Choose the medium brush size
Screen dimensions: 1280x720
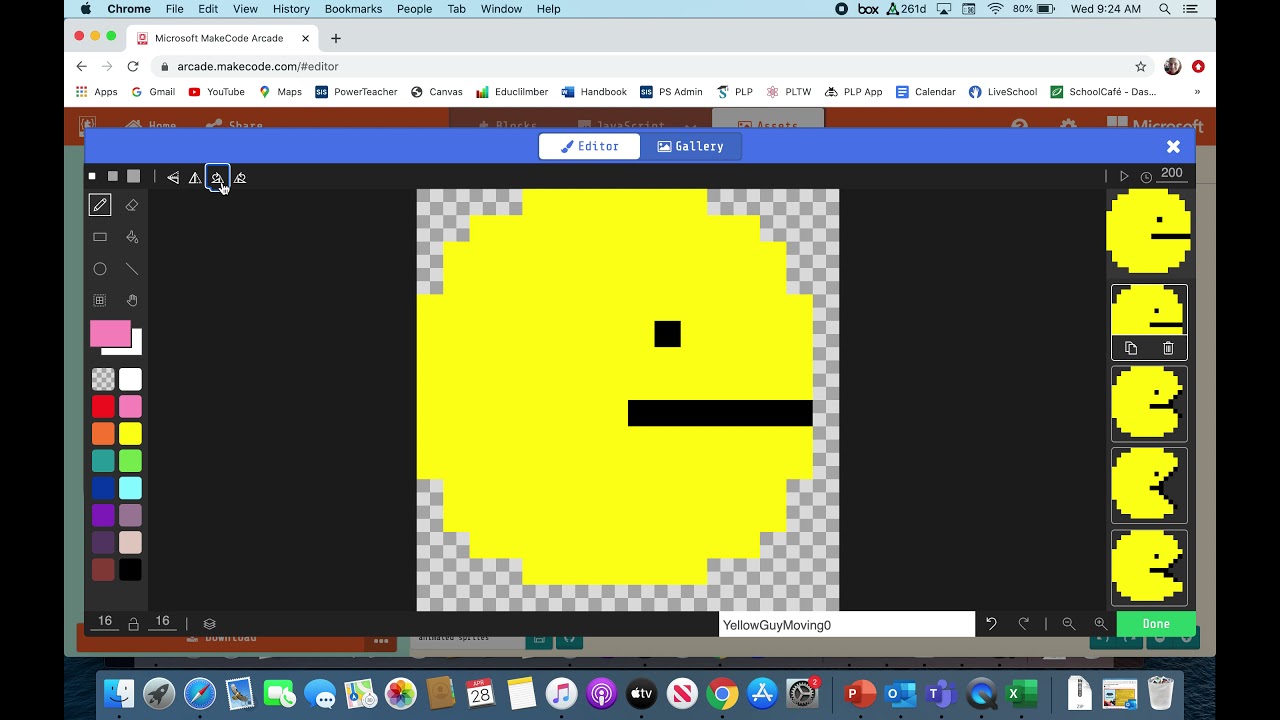(112, 176)
